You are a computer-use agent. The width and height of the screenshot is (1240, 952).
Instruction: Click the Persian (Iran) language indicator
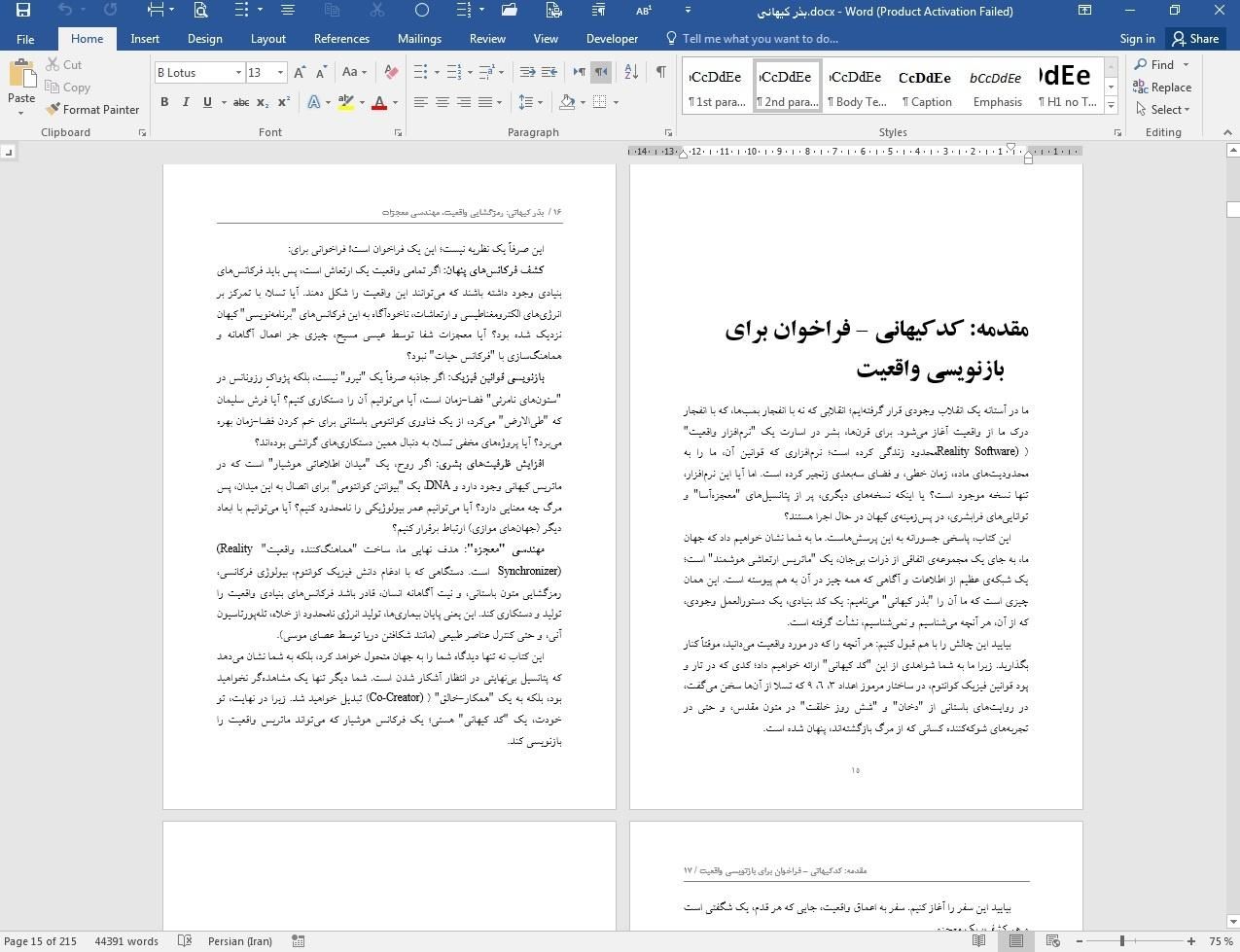click(239, 940)
